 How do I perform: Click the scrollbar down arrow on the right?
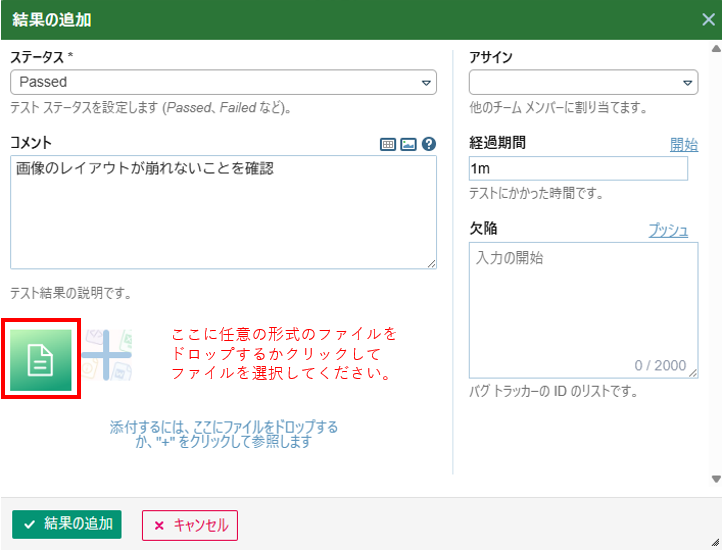point(715,480)
